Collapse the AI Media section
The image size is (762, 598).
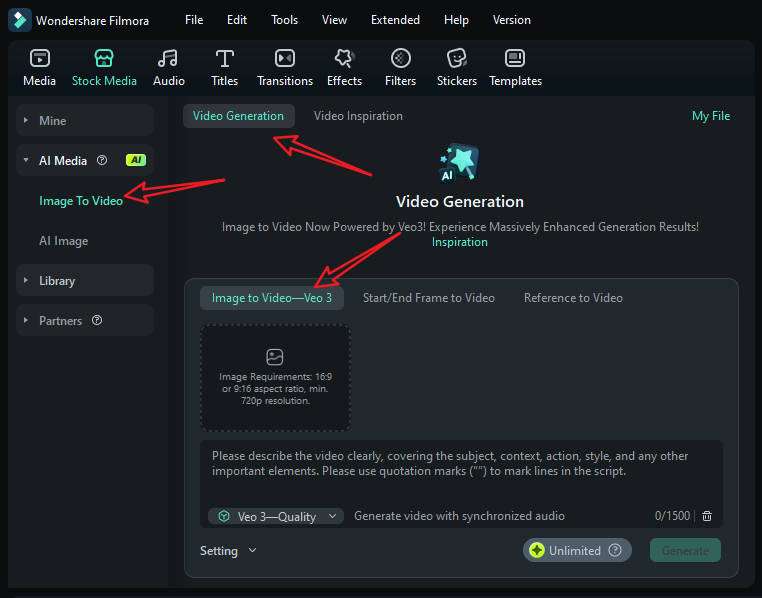coord(26,160)
